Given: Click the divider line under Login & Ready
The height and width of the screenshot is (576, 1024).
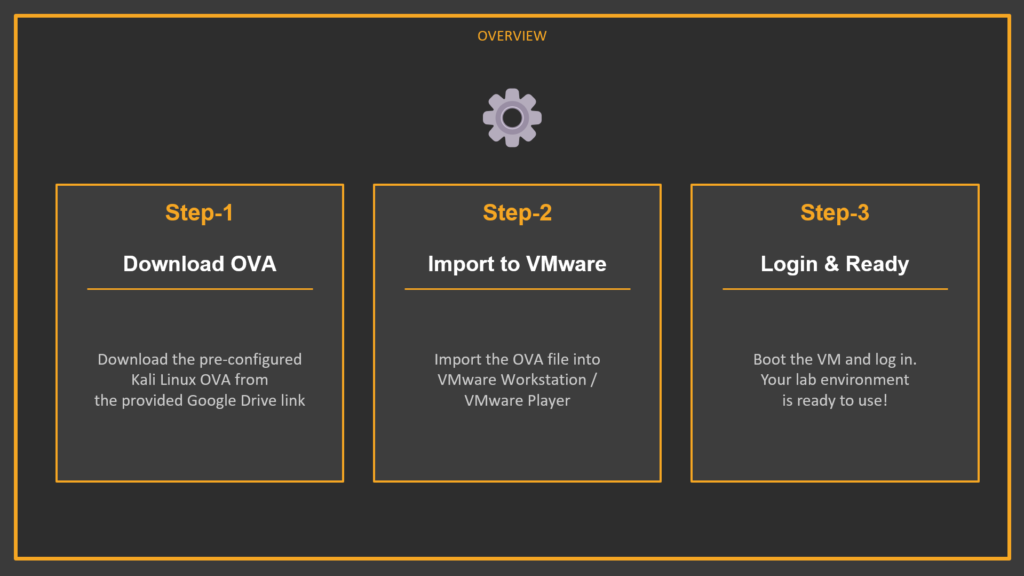Looking at the screenshot, I should click(x=835, y=289).
